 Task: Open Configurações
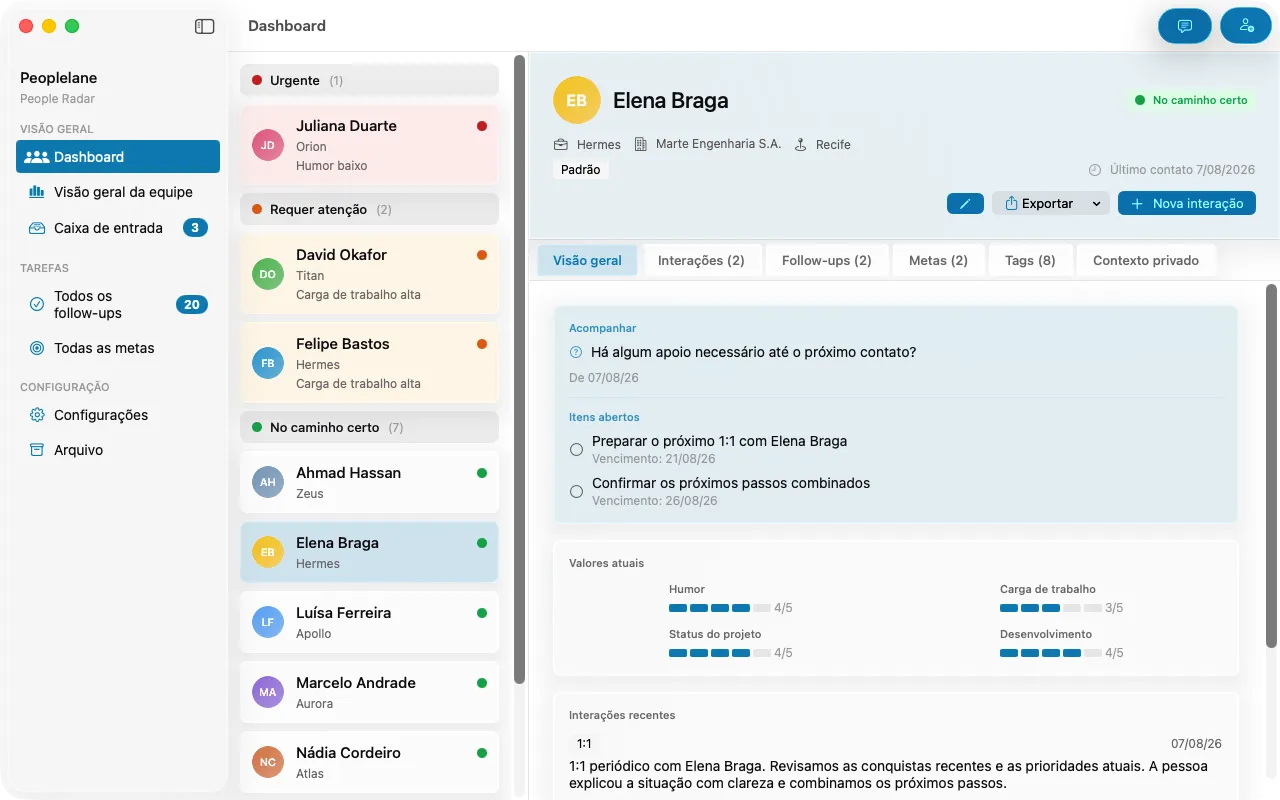(118, 415)
